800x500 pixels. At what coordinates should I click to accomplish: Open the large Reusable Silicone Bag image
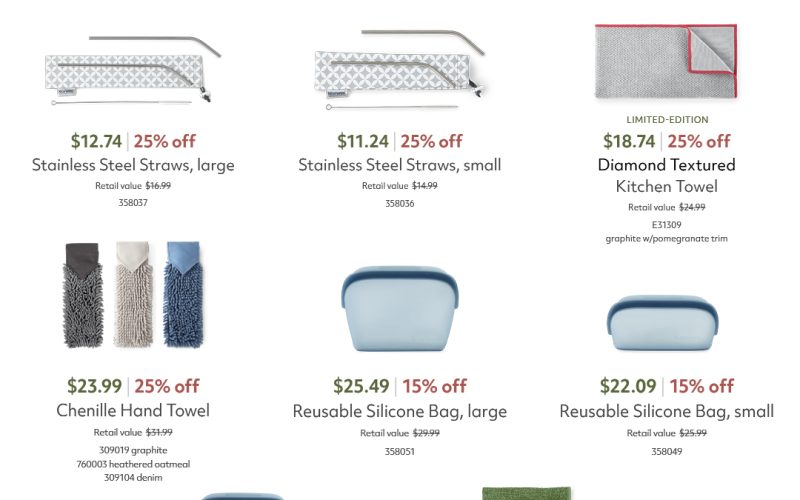(400, 310)
